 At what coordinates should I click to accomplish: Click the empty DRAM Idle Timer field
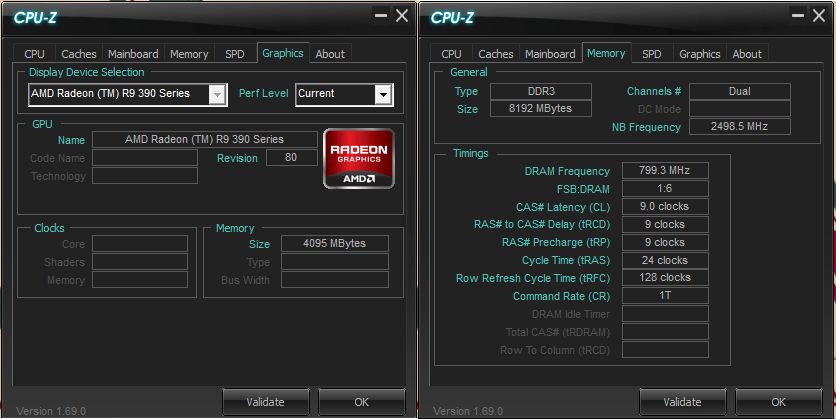pyautogui.click(x=665, y=313)
